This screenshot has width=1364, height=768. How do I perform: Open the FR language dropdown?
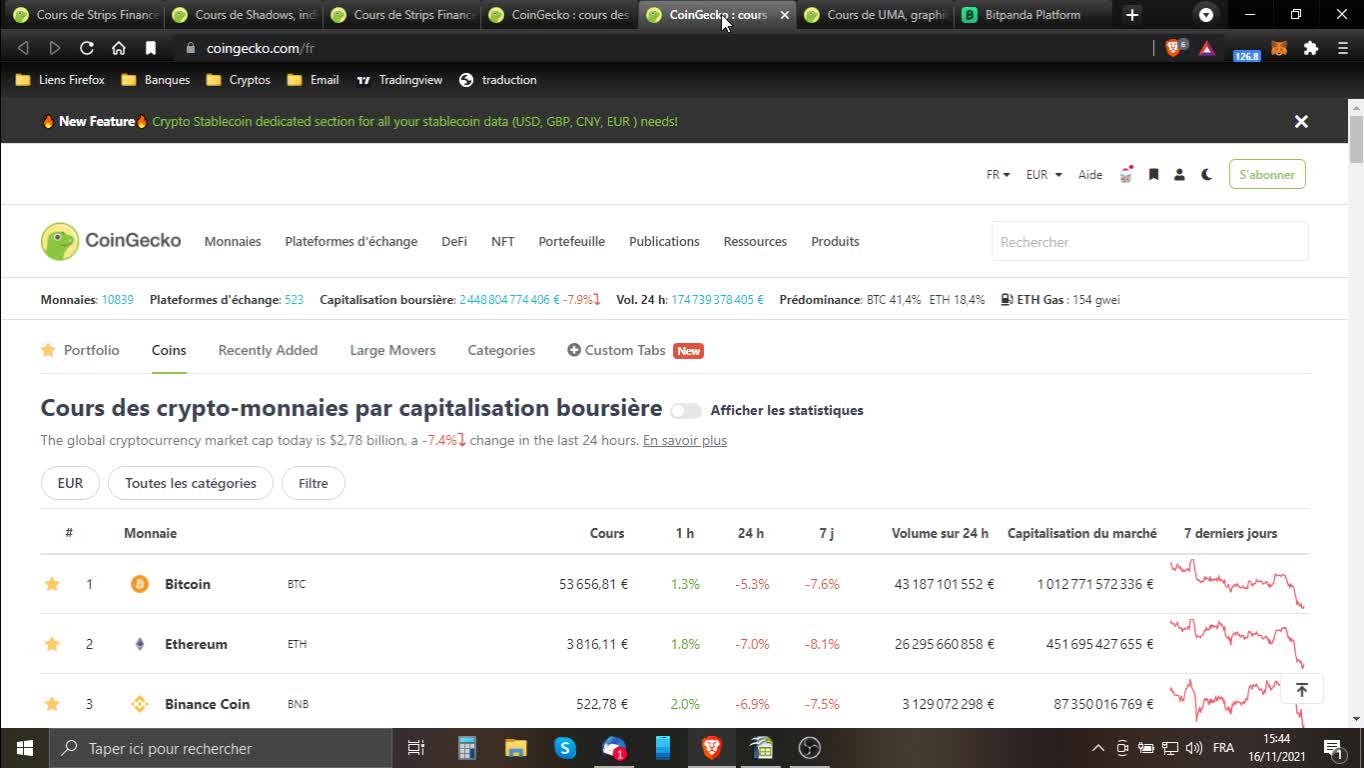coord(998,174)
